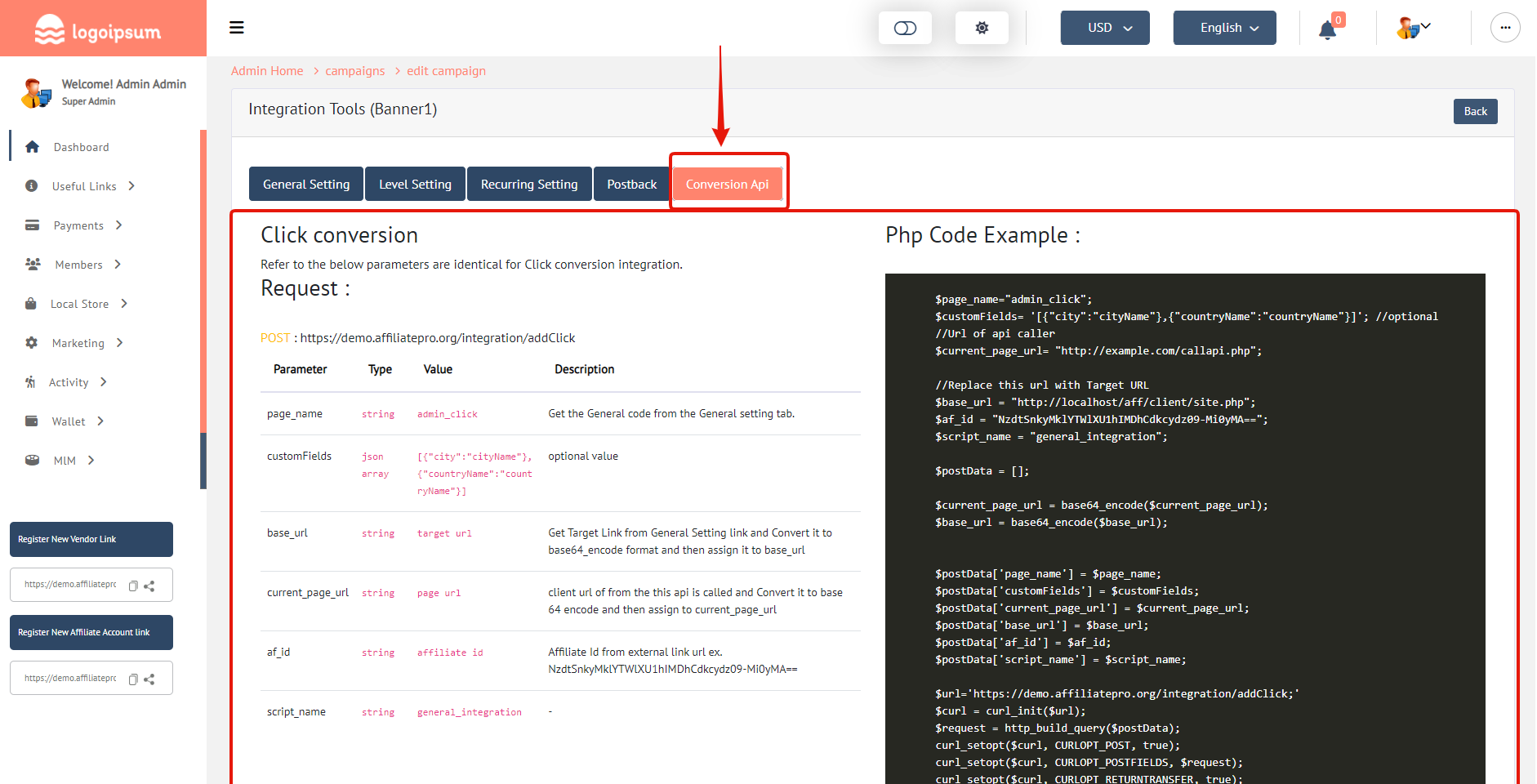The width and height of the screenshot is (1537, 784).
Task: Click the settings gear toggle in the header
Action: point(982,27)
